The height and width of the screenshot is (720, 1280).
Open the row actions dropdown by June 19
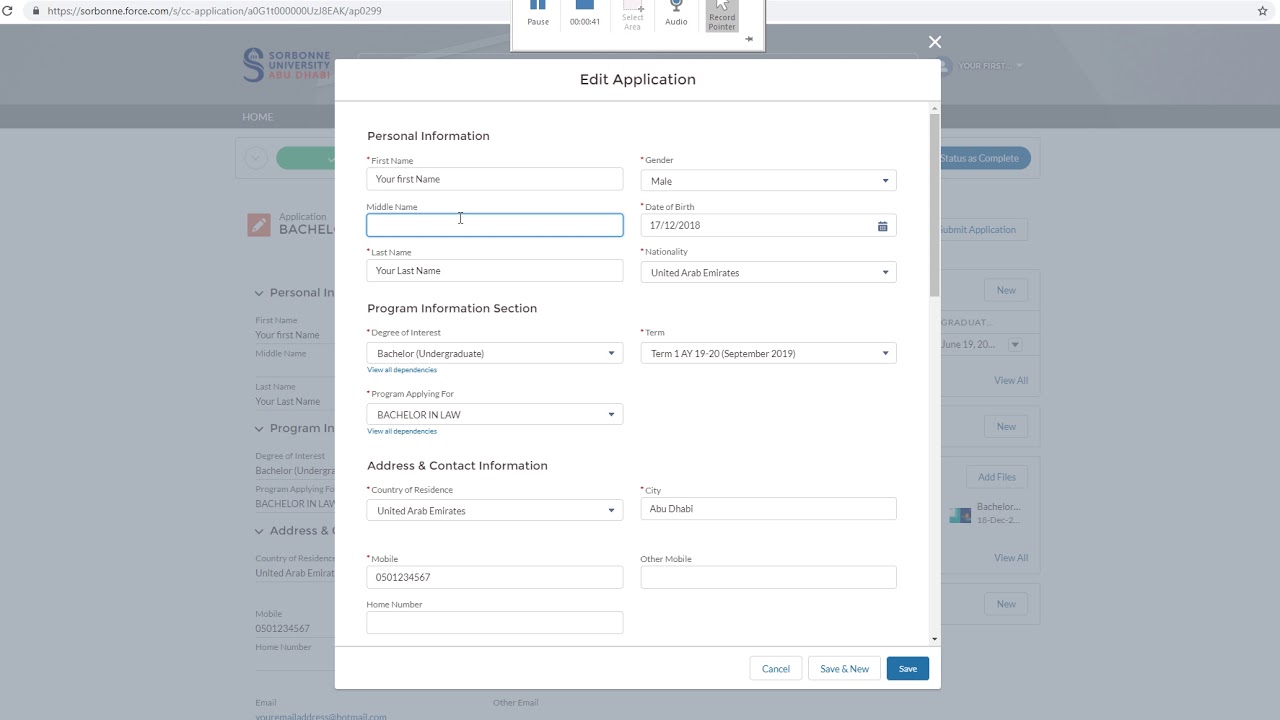coord(1014,344)
